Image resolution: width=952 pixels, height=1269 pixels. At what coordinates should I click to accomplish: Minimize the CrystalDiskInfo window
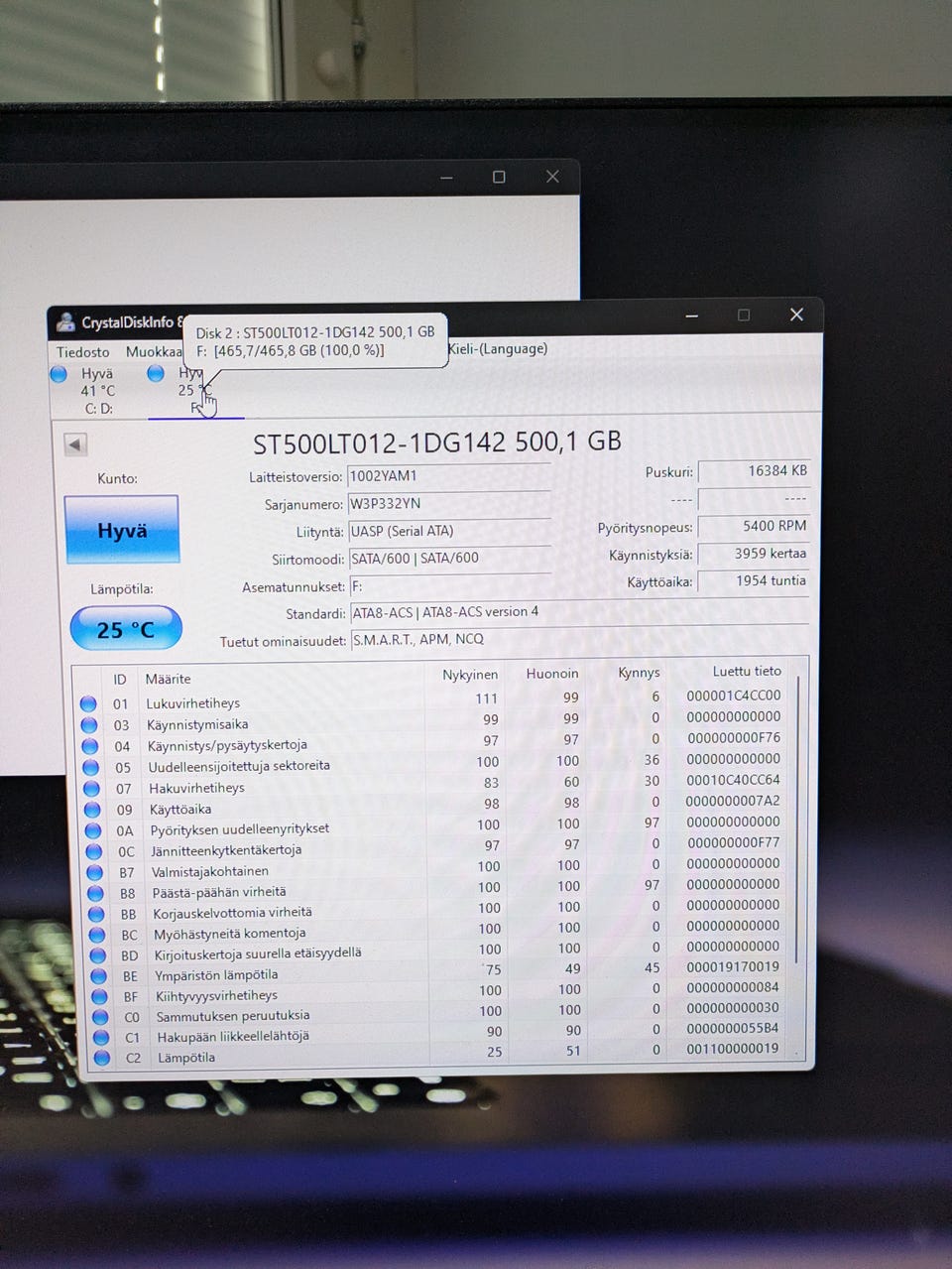[x=692, y=316]
